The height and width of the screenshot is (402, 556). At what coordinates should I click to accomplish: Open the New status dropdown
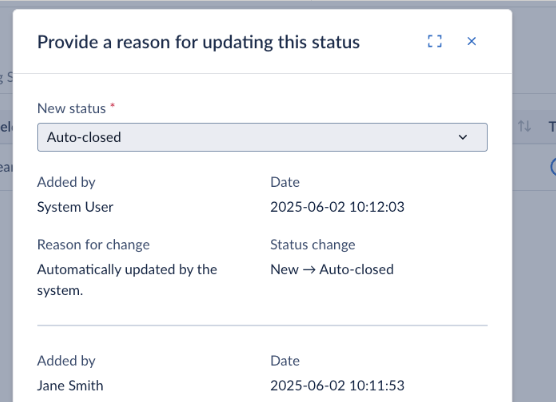[262, 138]
